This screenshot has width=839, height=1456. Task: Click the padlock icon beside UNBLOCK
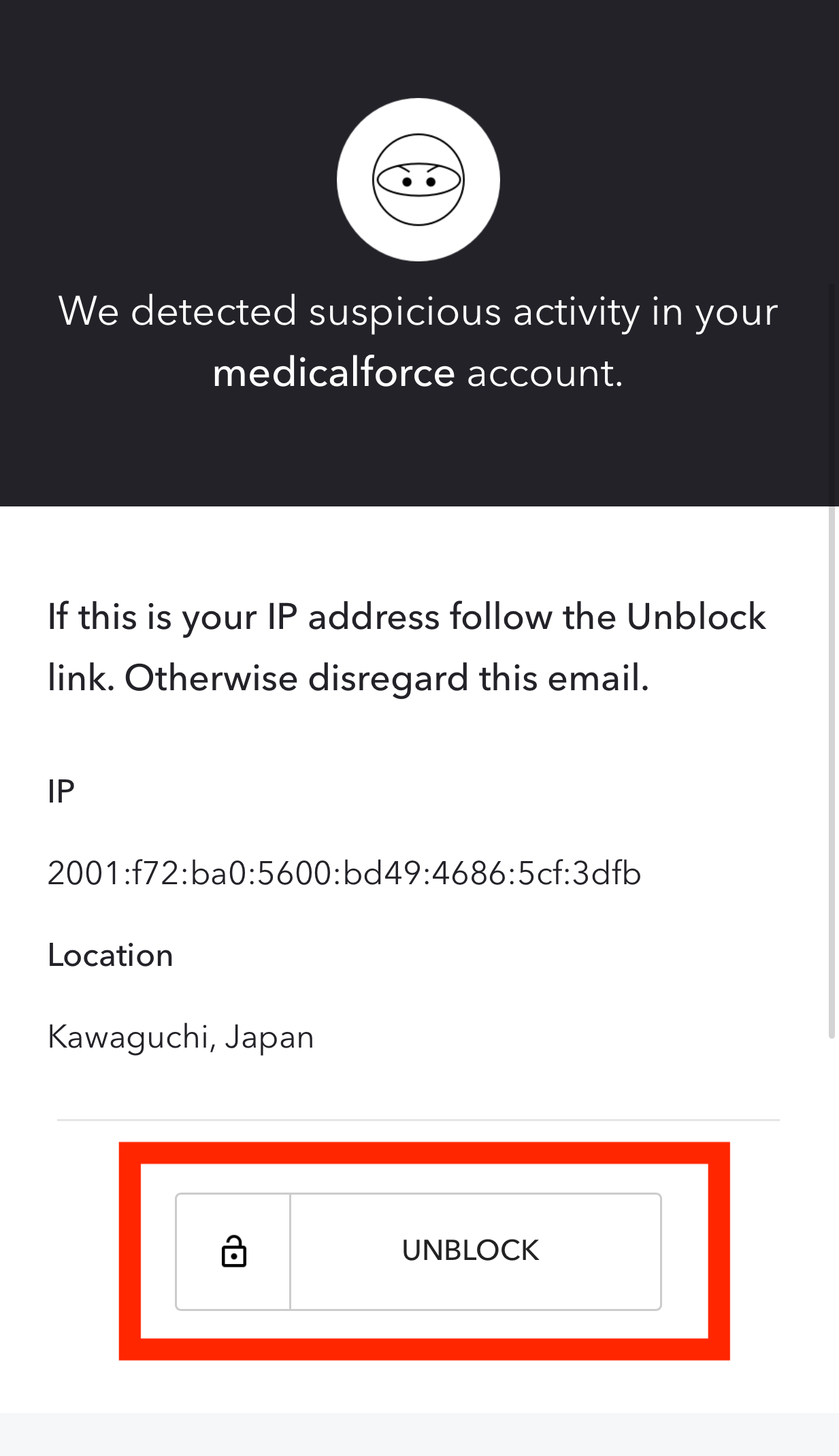[233, 1251]
